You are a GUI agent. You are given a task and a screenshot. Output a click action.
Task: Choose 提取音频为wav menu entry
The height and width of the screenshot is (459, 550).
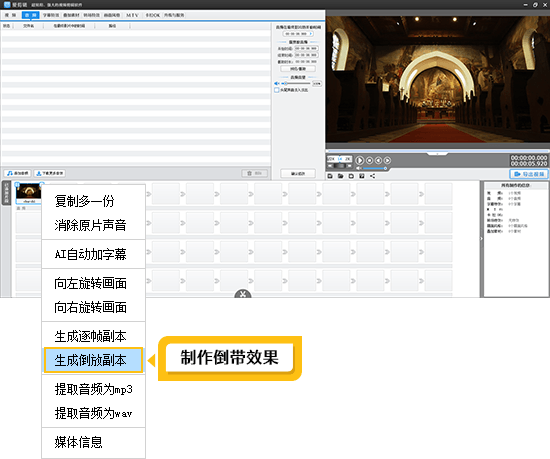pos(93,413)
